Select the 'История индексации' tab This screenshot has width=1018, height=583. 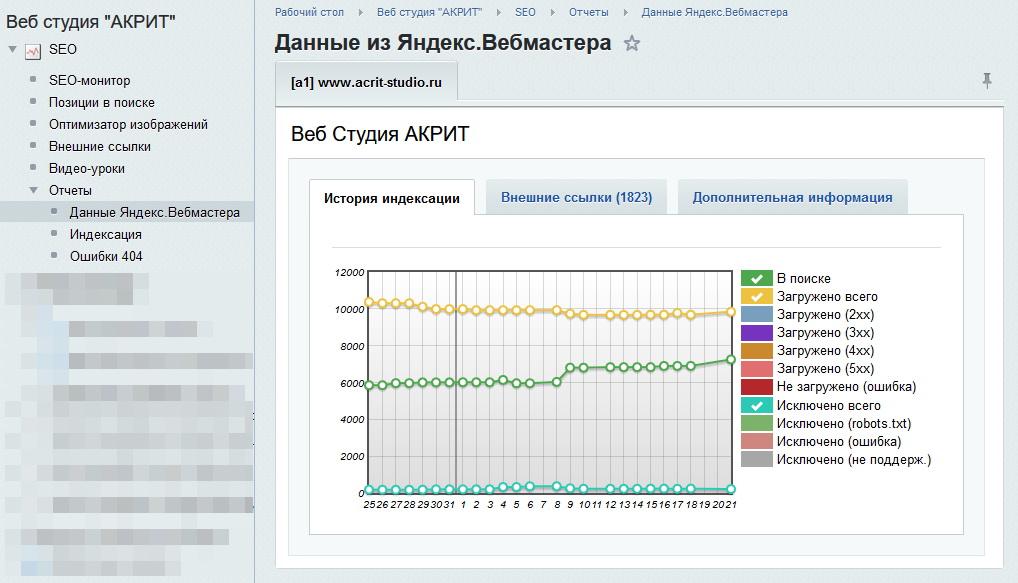[x=394, y=197]
